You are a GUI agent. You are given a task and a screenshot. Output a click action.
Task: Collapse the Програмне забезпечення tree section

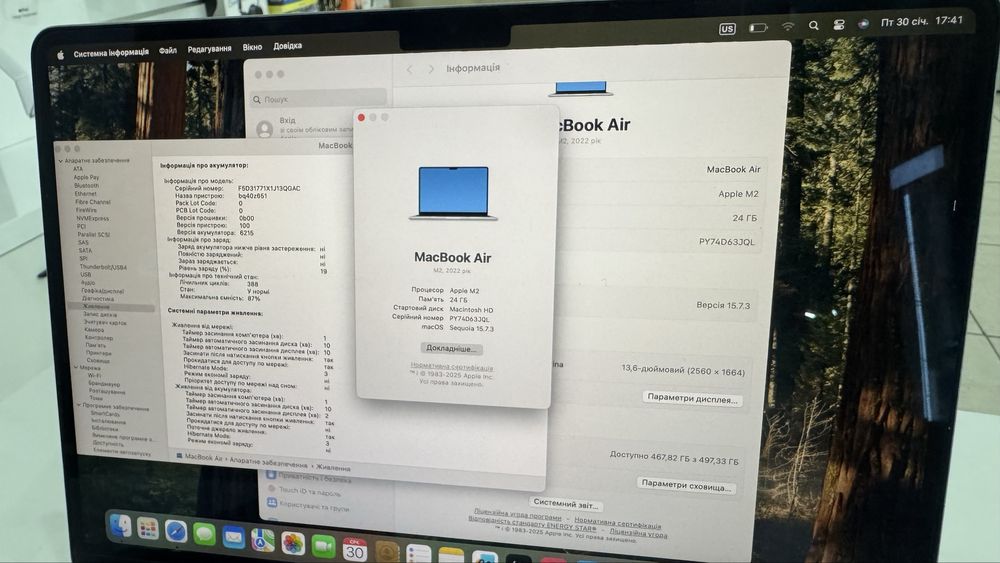pos(79,406)
